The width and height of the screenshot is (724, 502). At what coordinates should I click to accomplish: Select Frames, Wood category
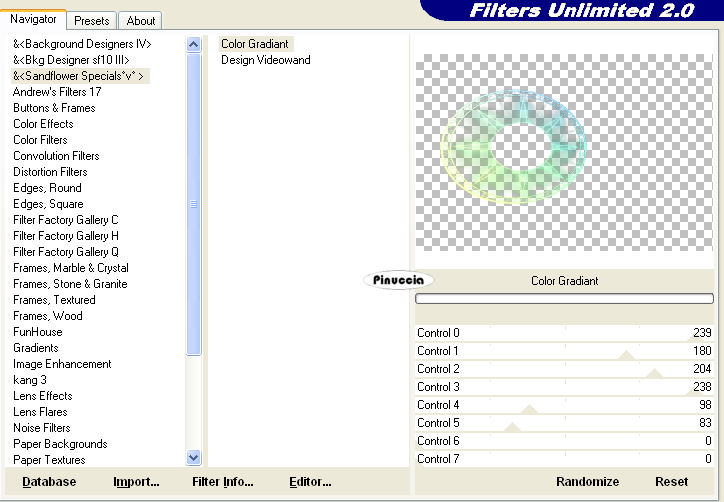(48, 316)
